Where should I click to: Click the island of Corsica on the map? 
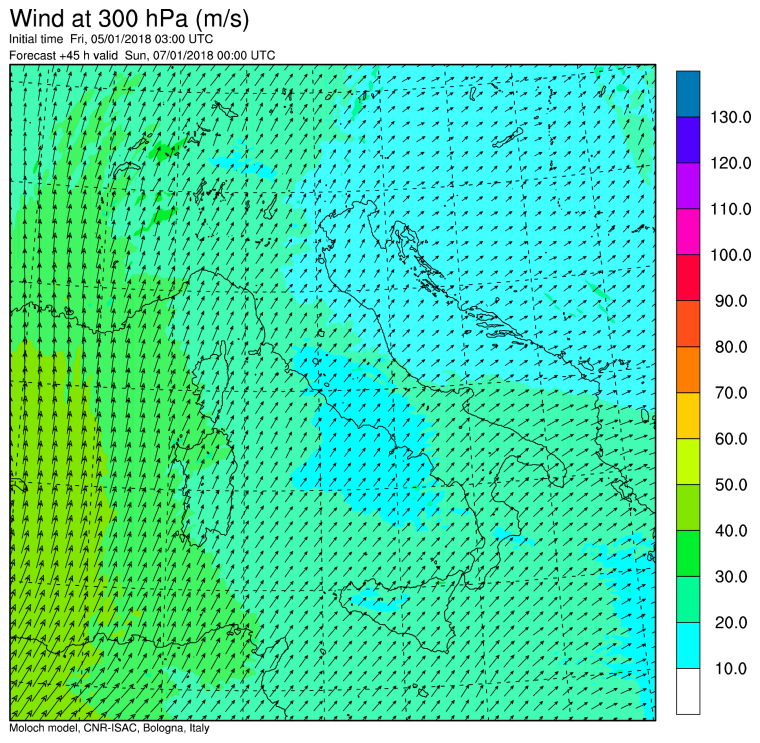[211, 383]
